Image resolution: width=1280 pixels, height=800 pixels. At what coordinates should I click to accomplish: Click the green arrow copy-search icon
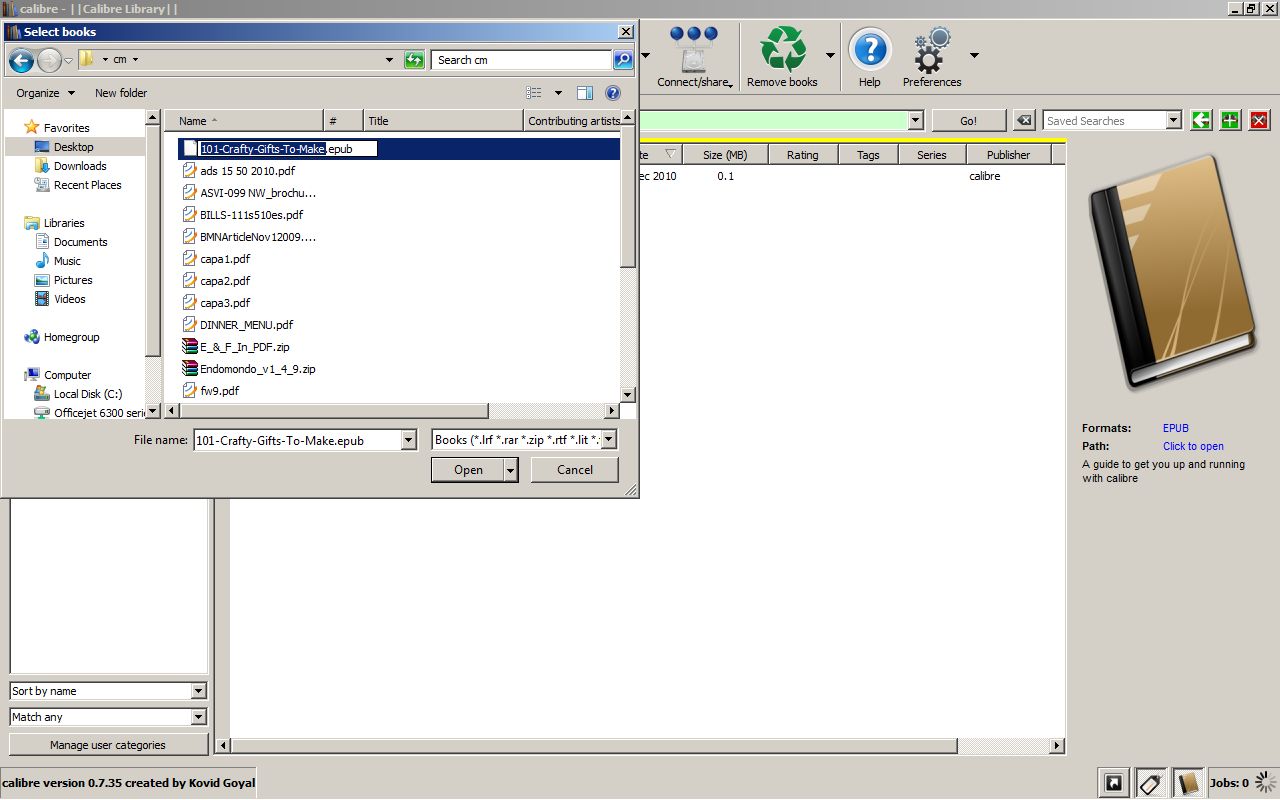tap(1201, 121)
